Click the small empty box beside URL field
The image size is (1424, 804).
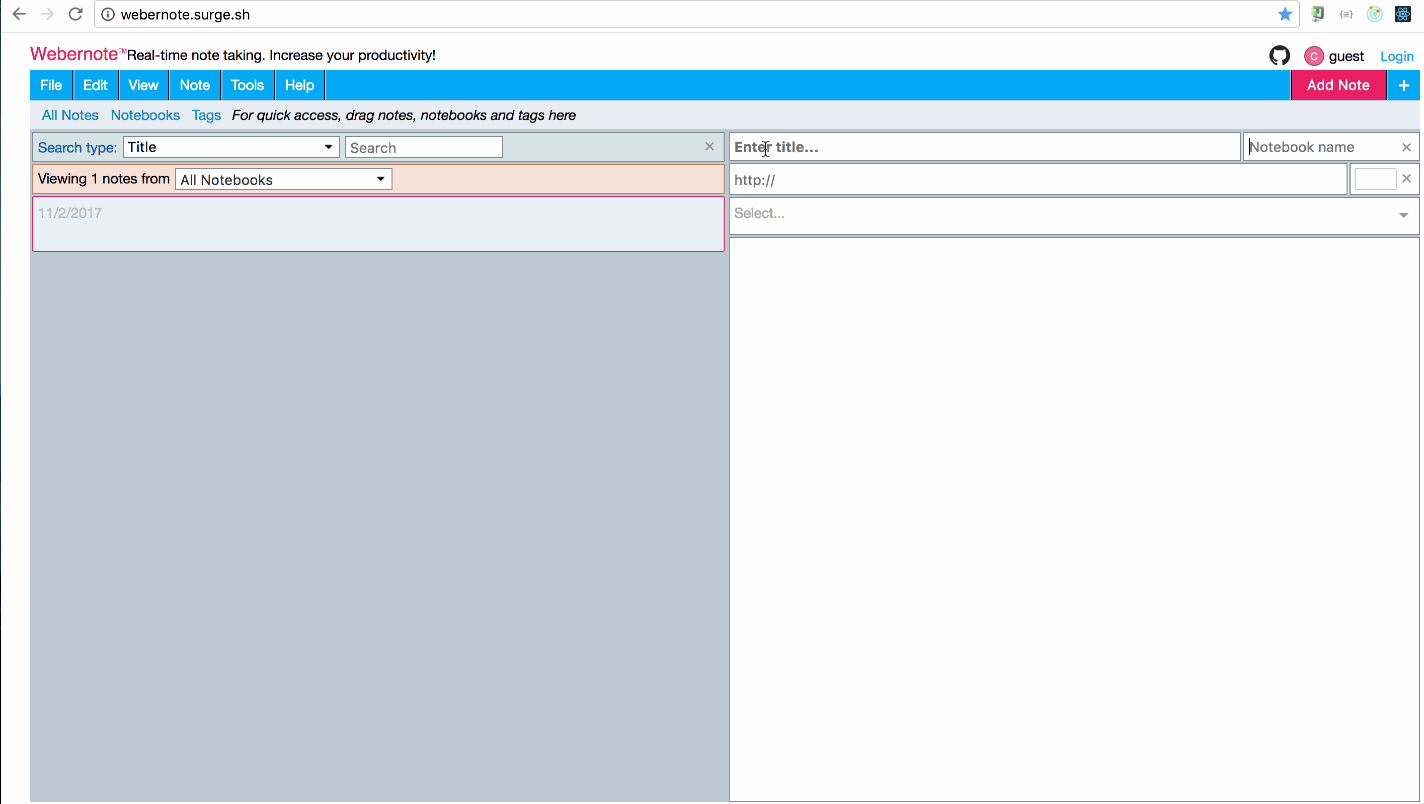coord(1375,179)
